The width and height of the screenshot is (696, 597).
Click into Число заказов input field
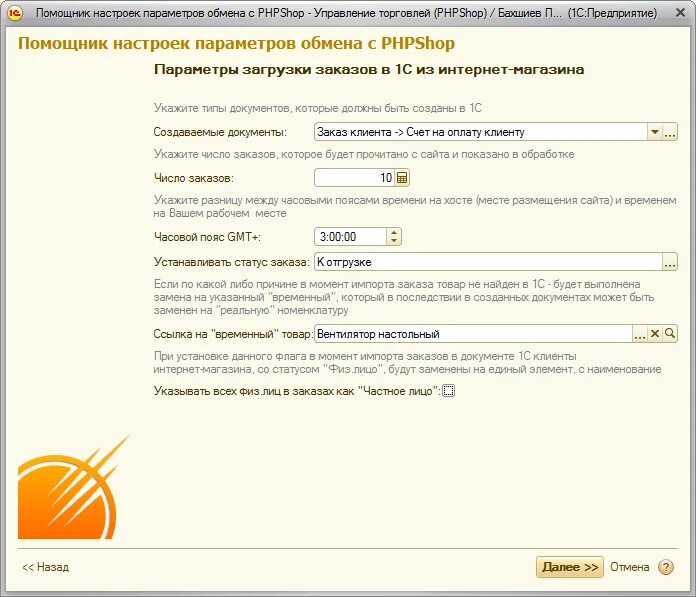pyautogui.click(x=355, y=178)
